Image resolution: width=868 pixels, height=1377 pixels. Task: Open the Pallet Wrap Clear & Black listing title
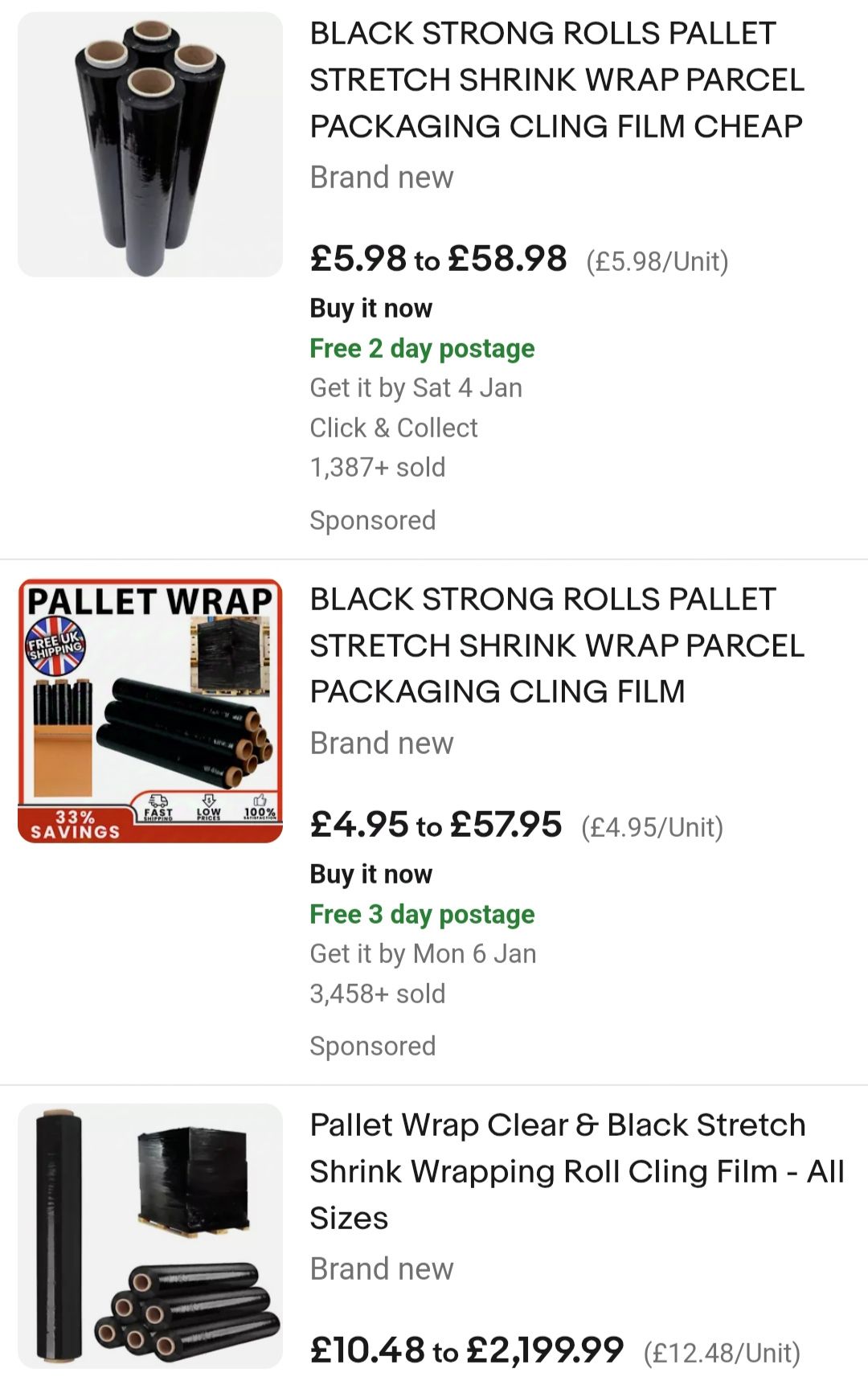pos(576,1171)
